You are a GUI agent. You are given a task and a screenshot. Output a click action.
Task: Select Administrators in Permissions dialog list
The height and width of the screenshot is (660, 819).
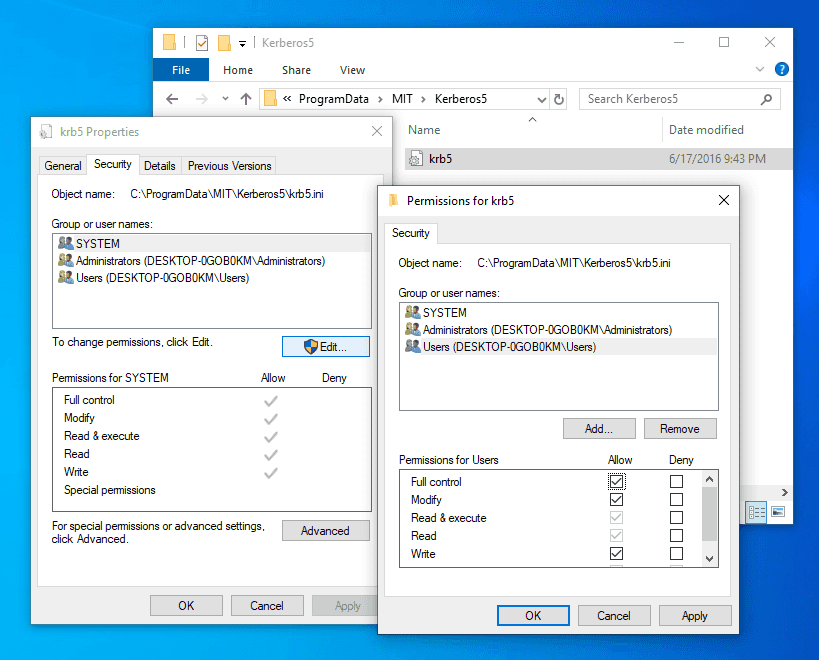tap(559, 329)
